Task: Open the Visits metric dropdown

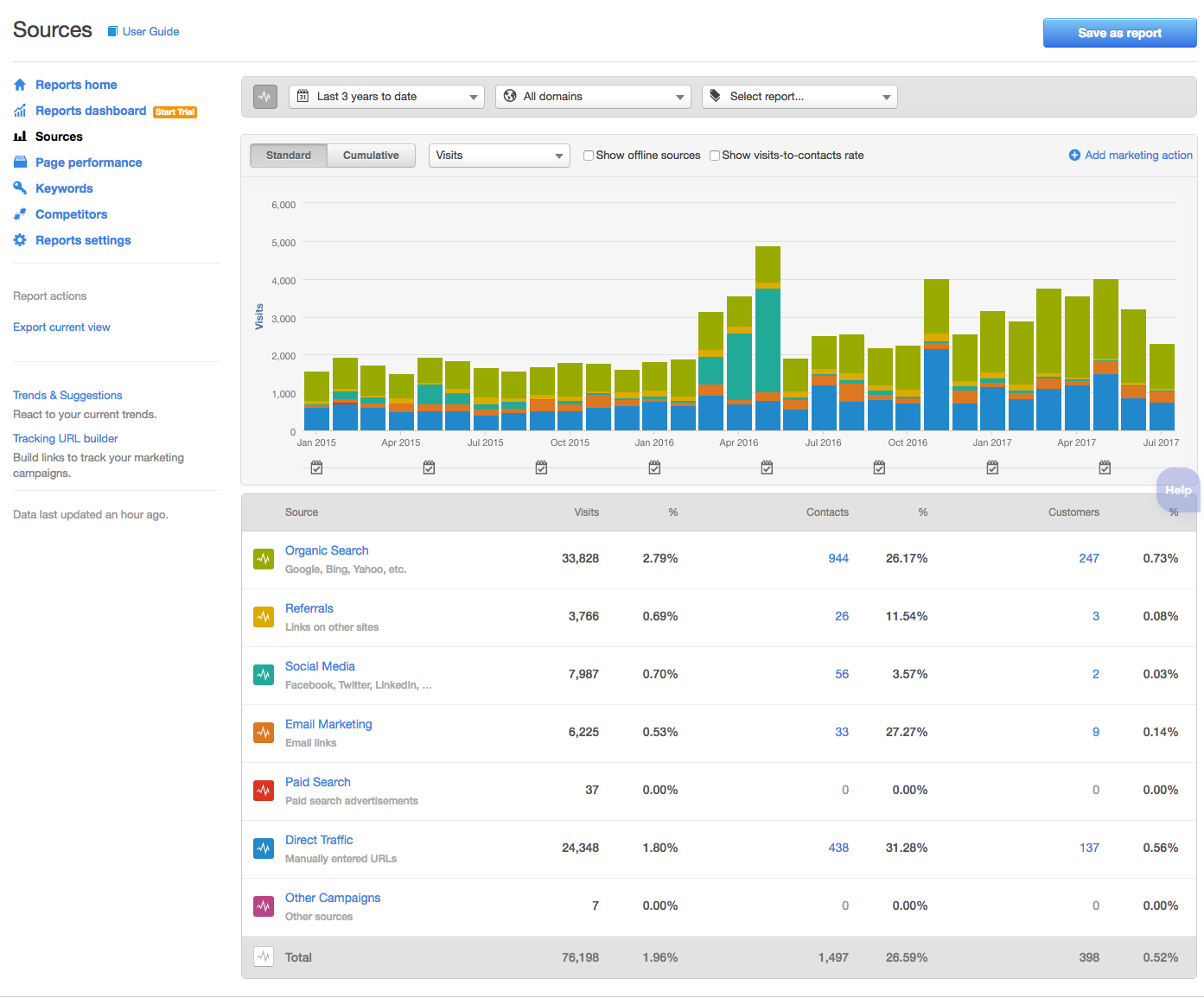Action: coord(499,156)
